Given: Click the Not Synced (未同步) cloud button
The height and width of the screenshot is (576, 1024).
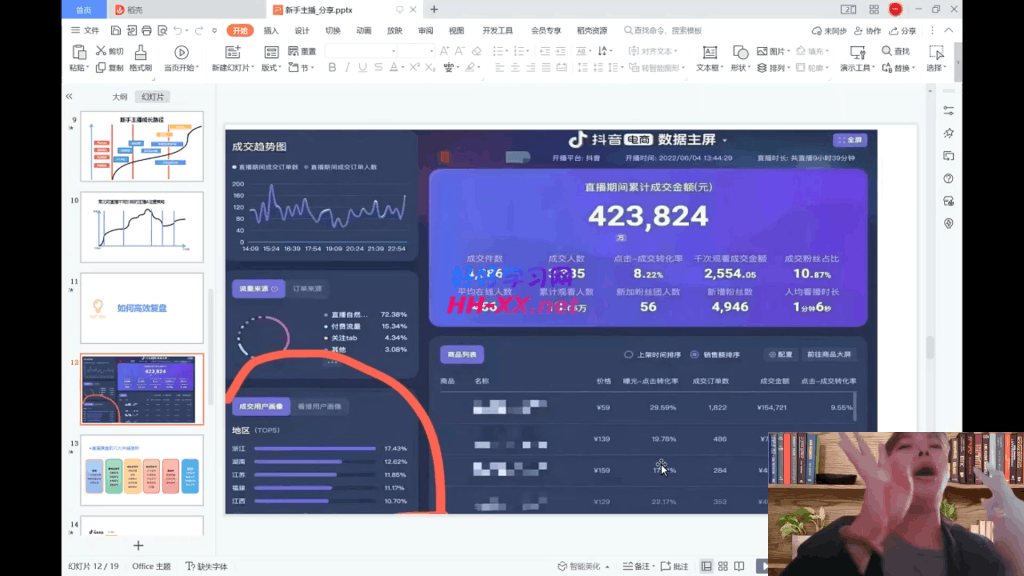Looking at the screenshot, I should [x=829, y=31].
